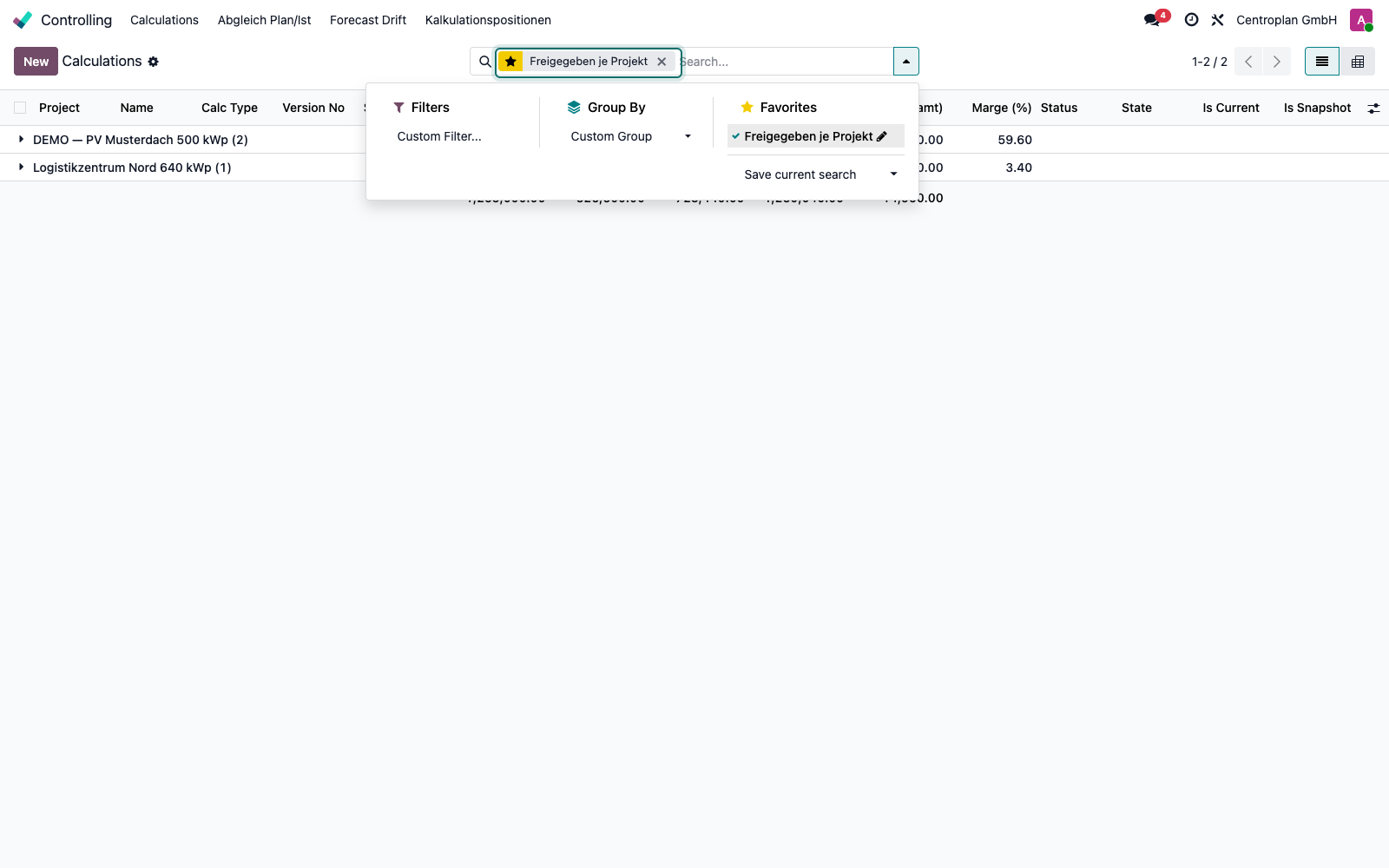Switch to list view
This screenshot has height=868, width=1389.
click(1322, 62)
